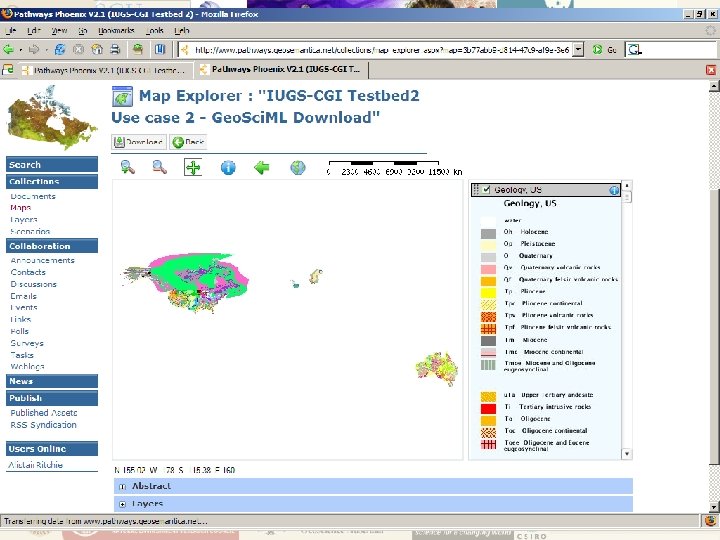Click the legend panel scroll up arrow
Viewport: 720px width, 540px height.
[627, 186]
